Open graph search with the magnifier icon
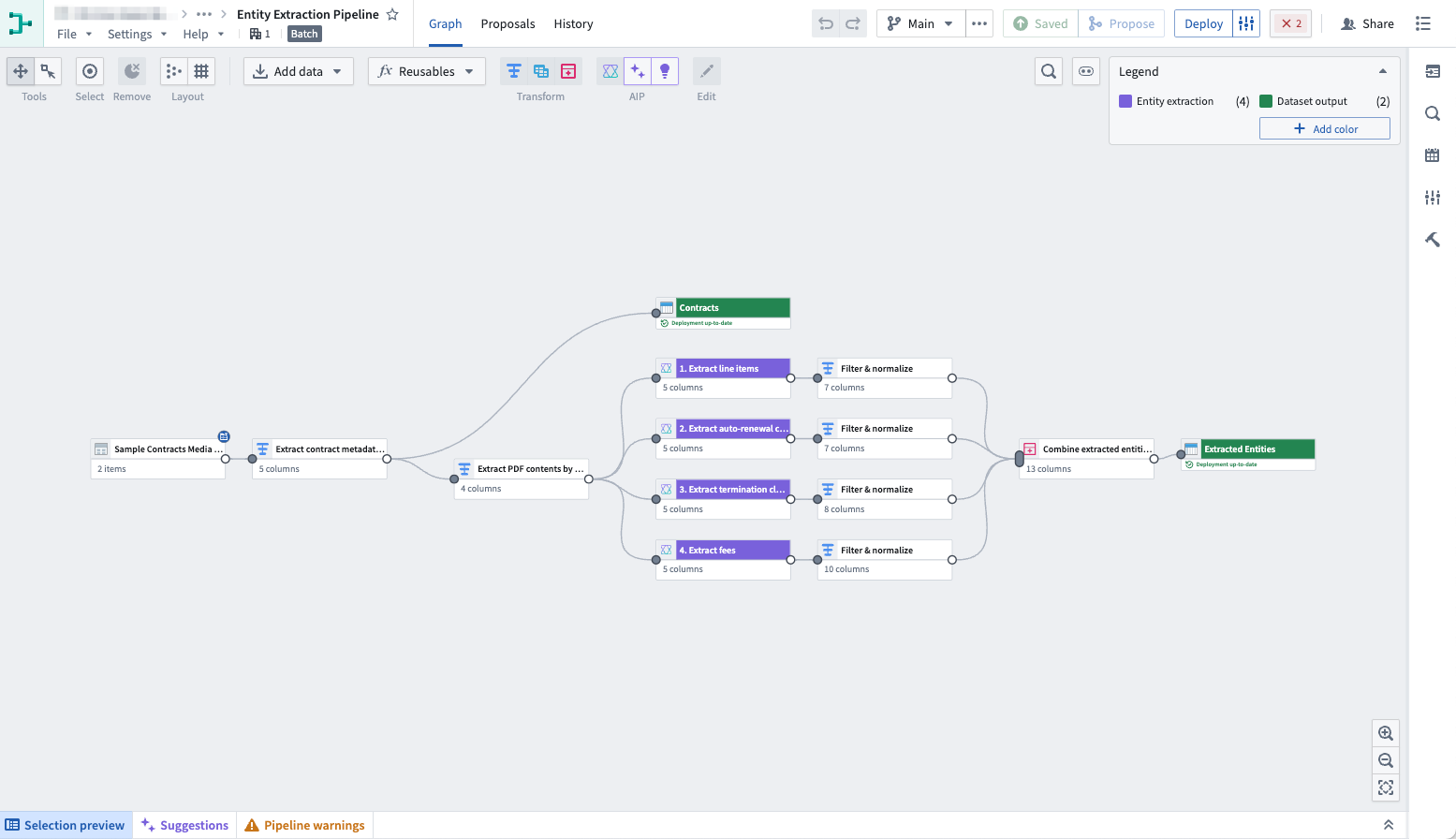1456x839 pixels. 1049,70
